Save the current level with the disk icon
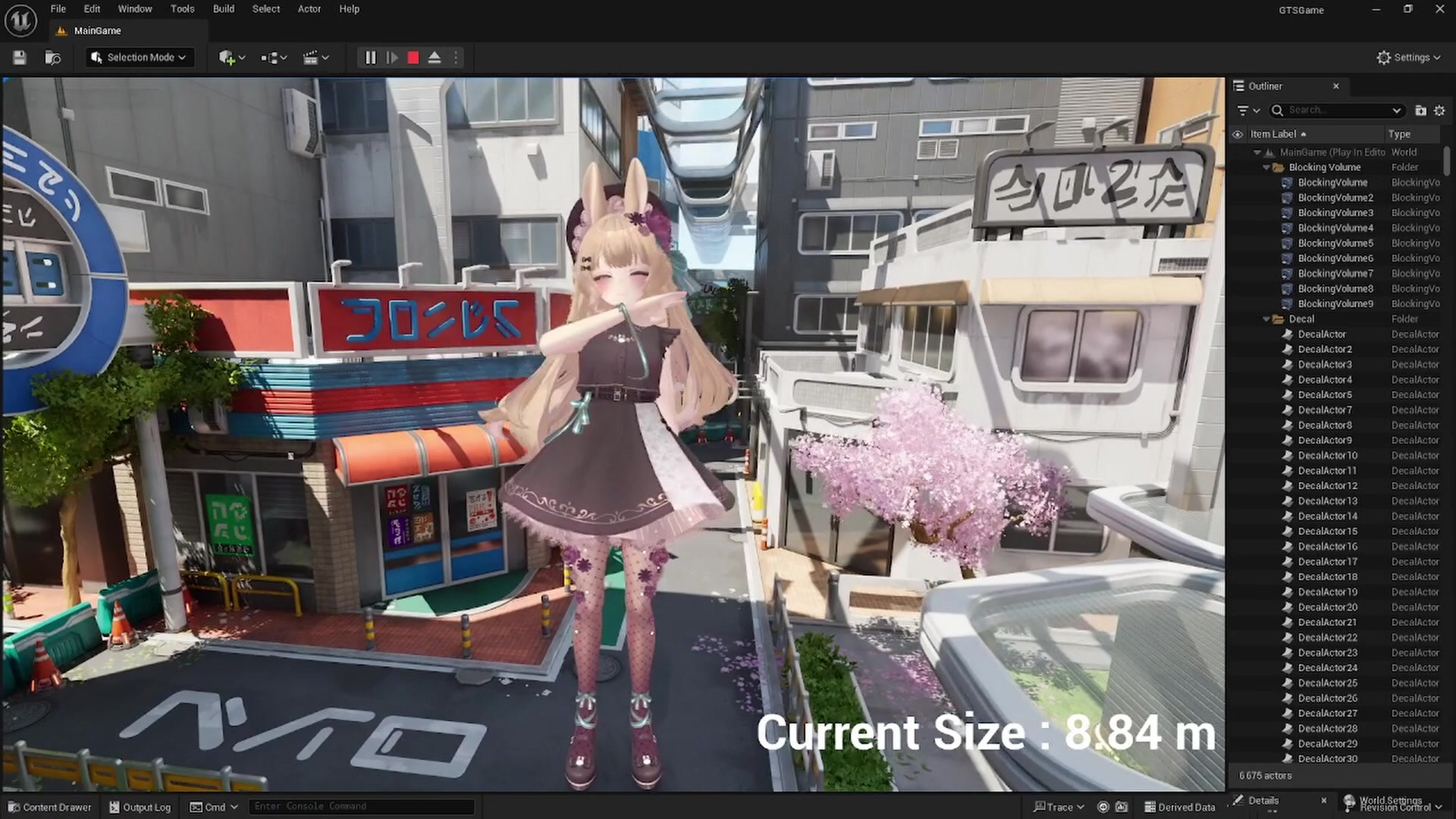This screenshot has width=1456, height=819. click(x=20, y=58)
